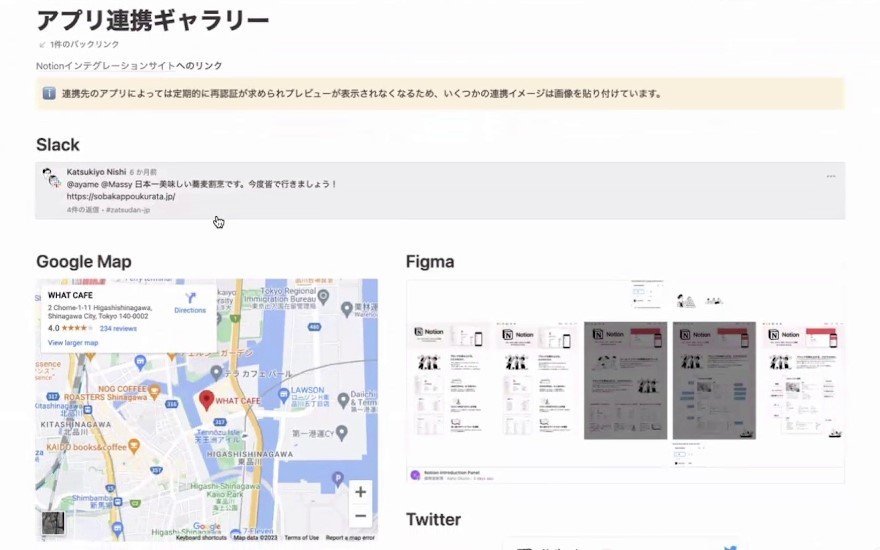
Task: Click the テラカフェバール map marker
Action: [216, 372]
